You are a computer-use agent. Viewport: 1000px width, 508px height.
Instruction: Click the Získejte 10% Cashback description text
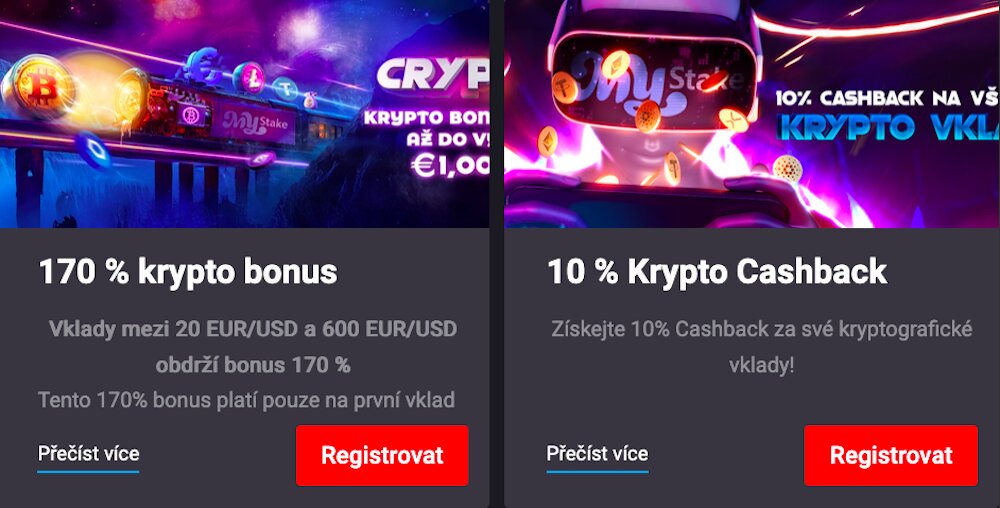coord(761,347)
